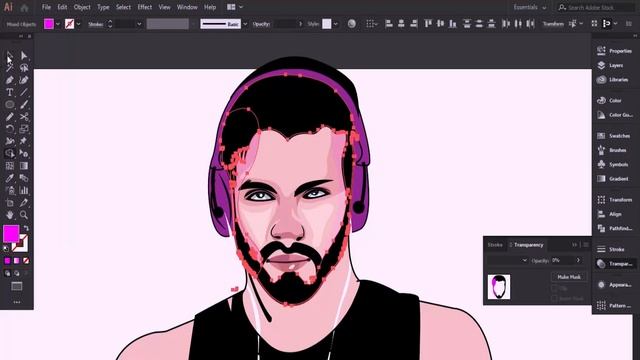
Task: Change screen mode button
Action: 17,287
